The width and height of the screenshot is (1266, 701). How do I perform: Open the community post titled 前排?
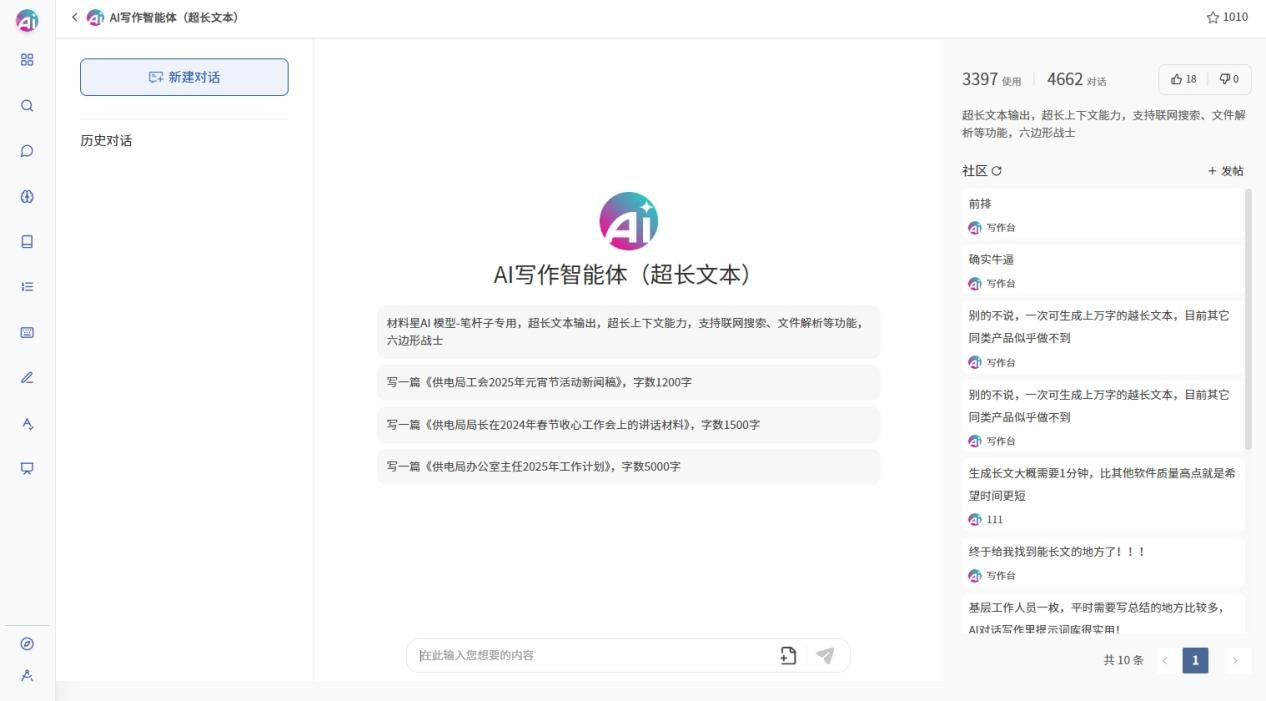click(1103, 214)
